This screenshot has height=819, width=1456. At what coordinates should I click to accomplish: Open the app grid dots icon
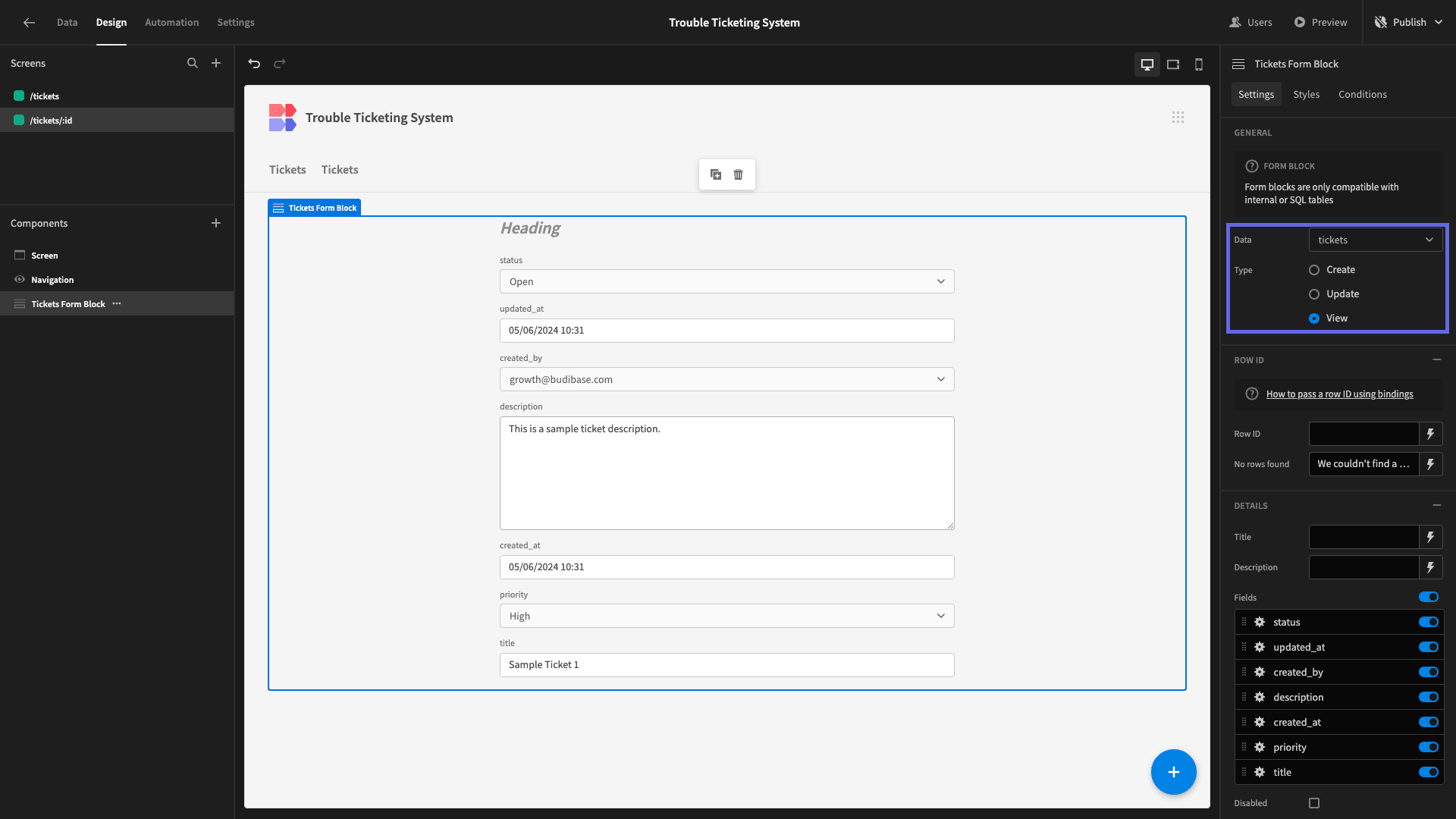[1178, 118]
